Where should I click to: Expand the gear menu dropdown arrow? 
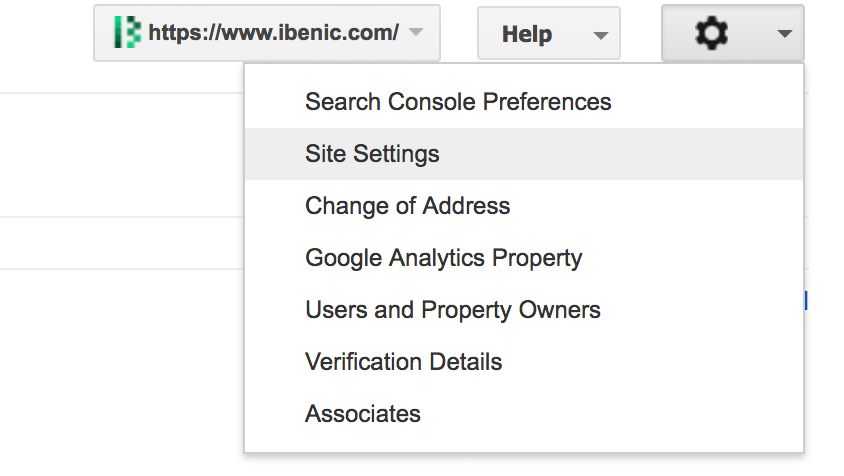coord(785,34)
